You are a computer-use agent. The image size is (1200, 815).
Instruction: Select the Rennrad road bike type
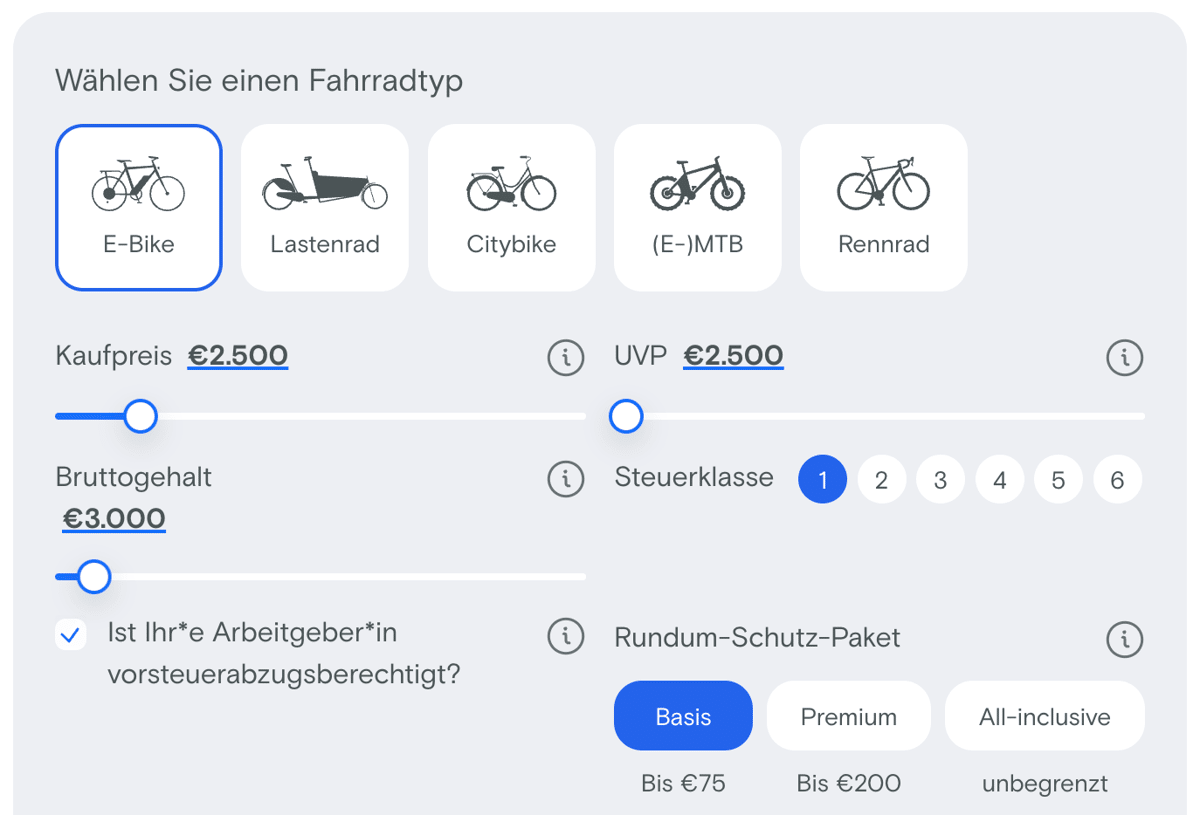tap(883, 206)
